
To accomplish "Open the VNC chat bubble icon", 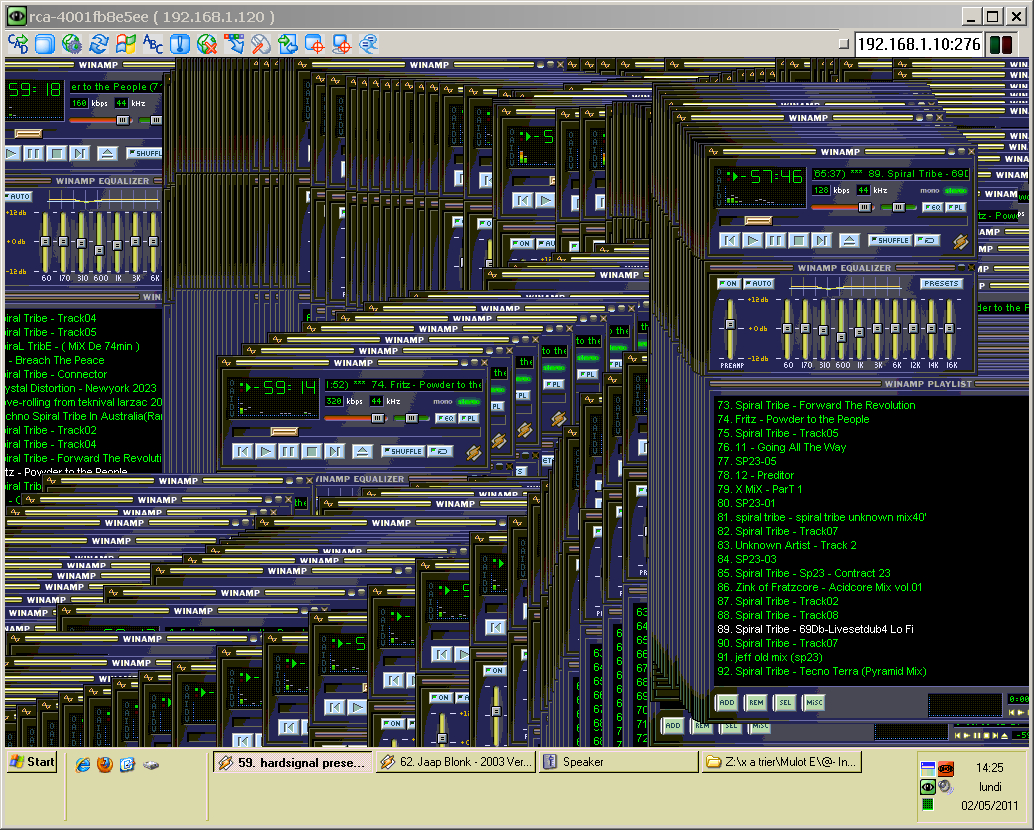I will pos(369,44).
